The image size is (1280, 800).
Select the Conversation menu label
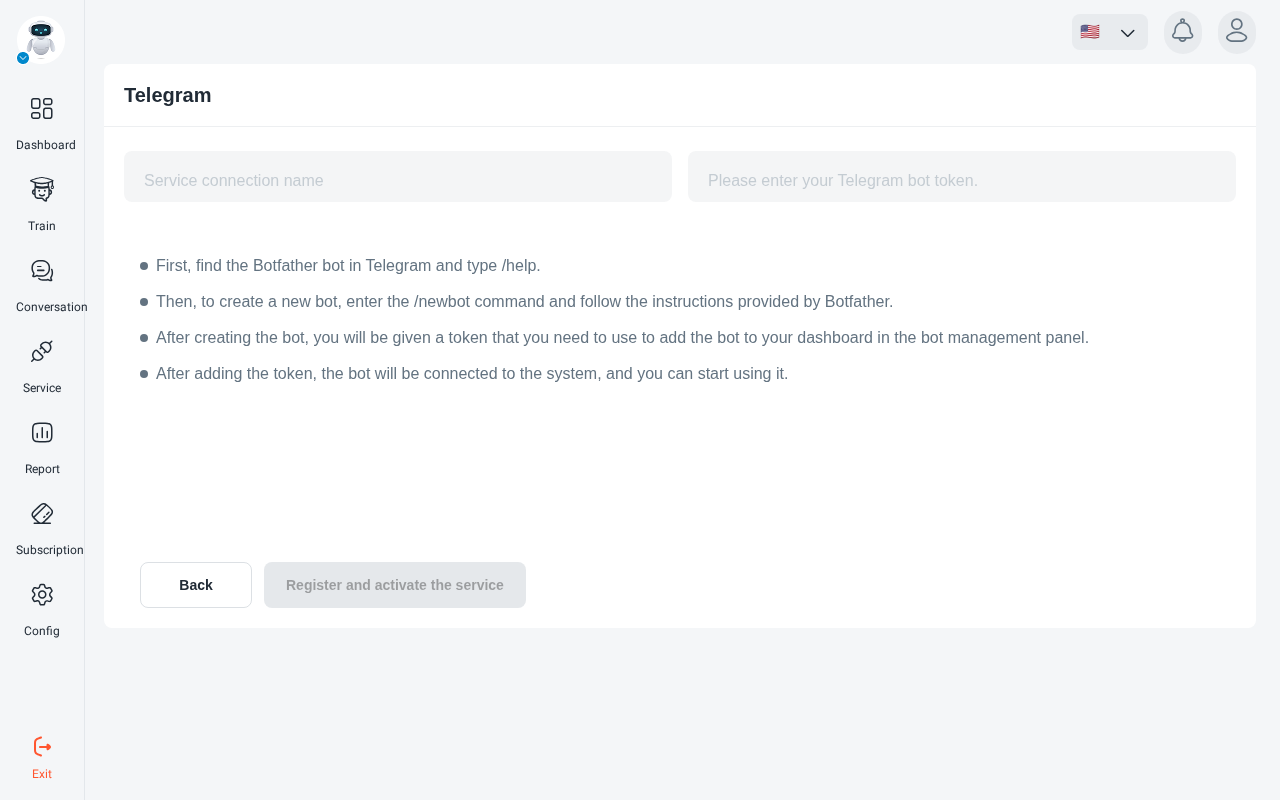52,307
